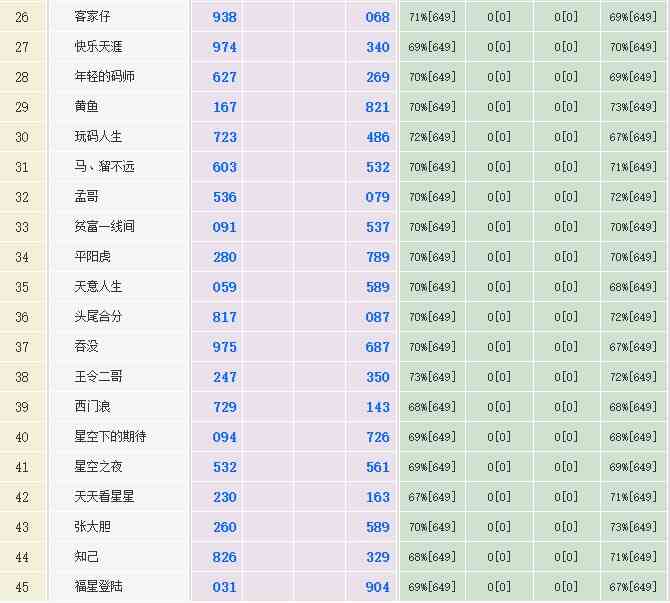Select number 079 in the 孟哥 row
670x603 pixels.
[x=377, y=197]
